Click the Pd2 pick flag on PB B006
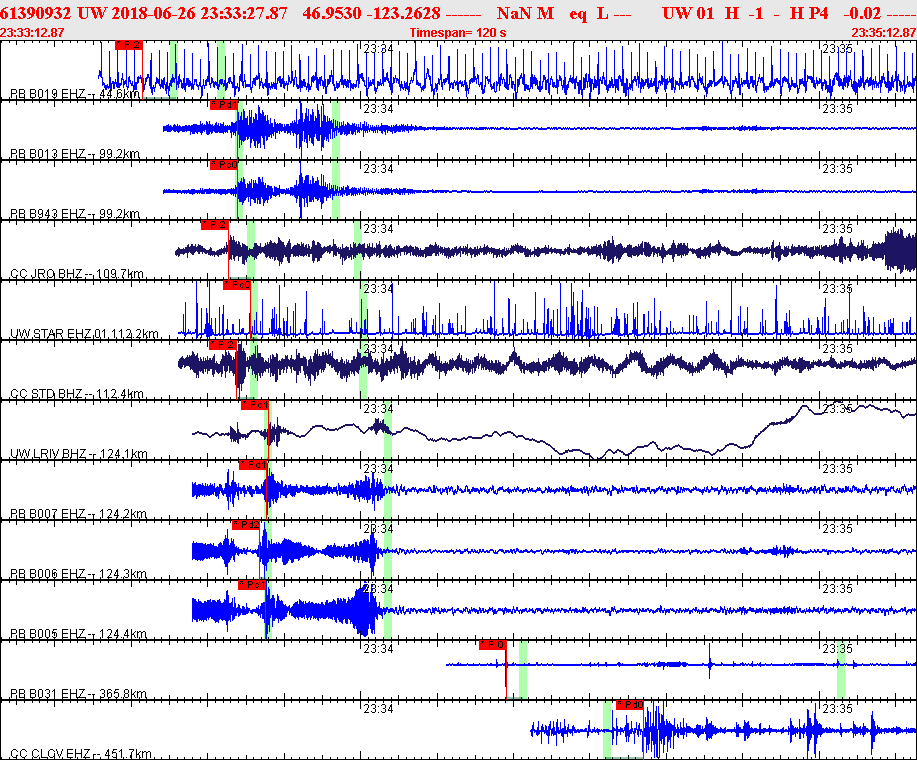The image size is (917, 760). tap(246, 525)
